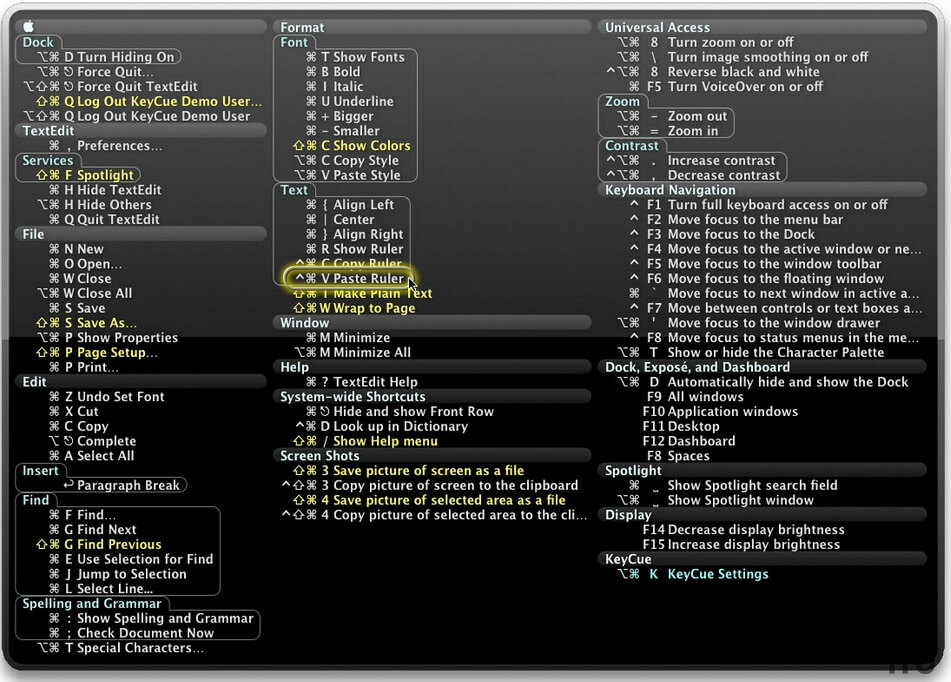The image size is (951, 682).
Task: Select Minimize All under Window
Action: (352, 353)
